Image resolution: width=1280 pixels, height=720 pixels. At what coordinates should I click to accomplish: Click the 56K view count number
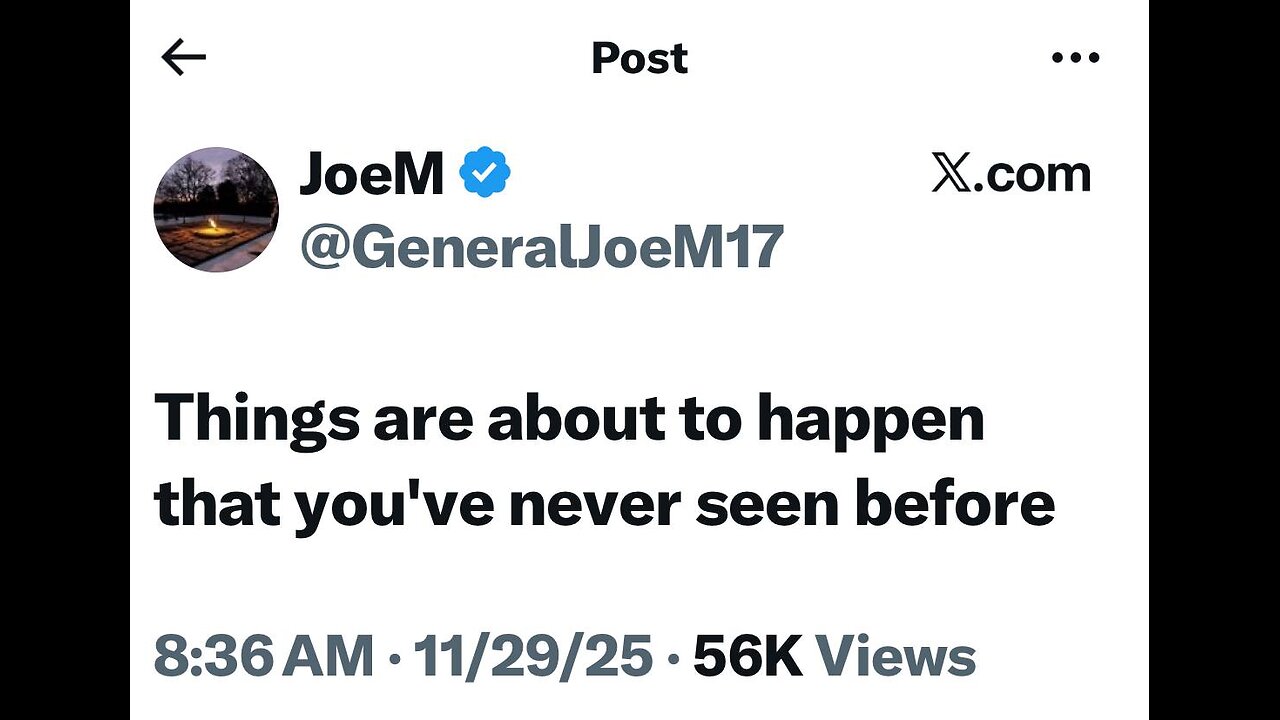748,657
